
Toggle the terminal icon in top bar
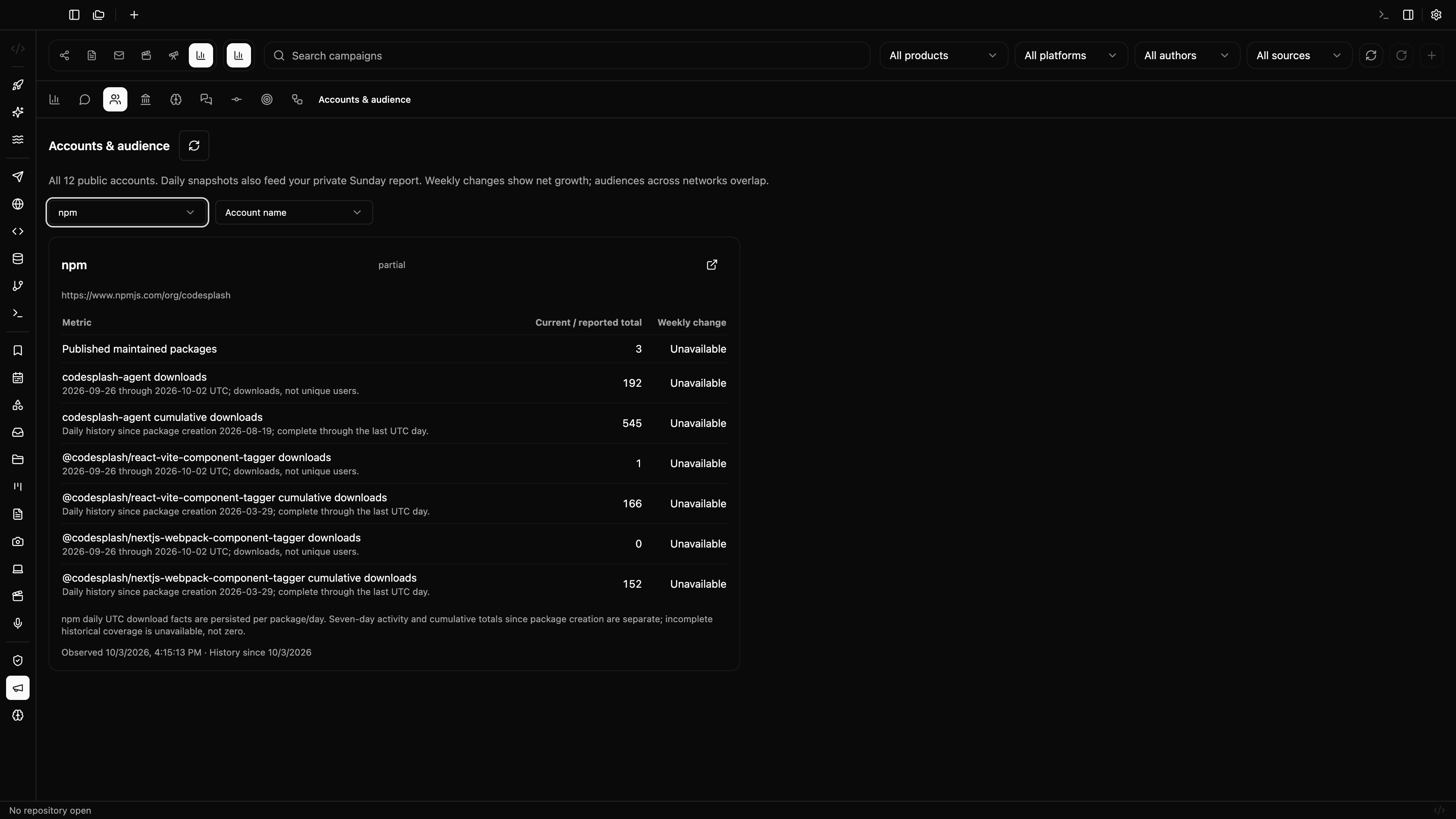[1384, 15]
